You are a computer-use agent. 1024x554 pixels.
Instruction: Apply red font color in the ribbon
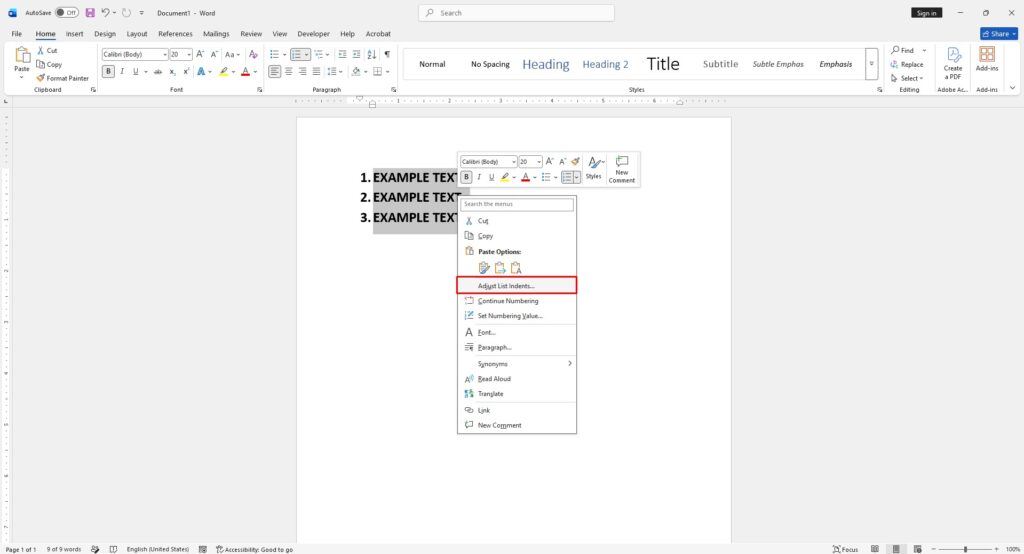click(x=246, y=72)
